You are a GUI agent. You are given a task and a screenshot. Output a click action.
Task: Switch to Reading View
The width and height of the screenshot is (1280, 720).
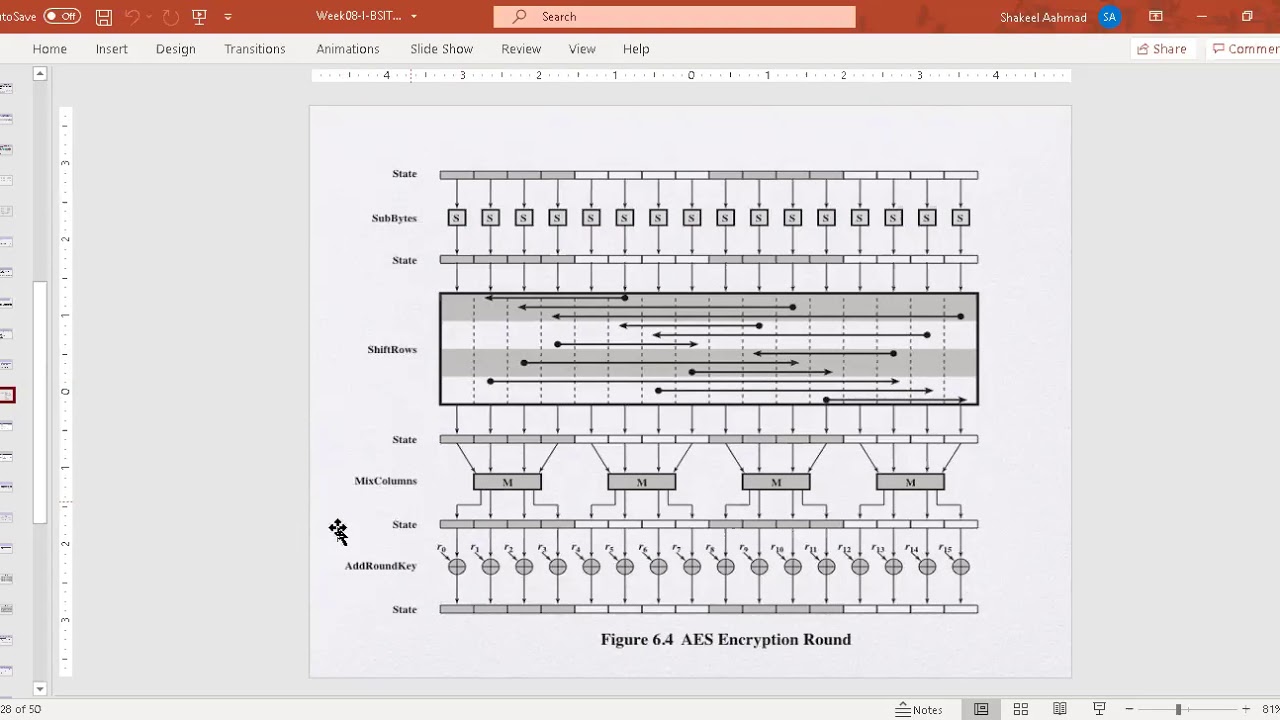point(1060,709)
